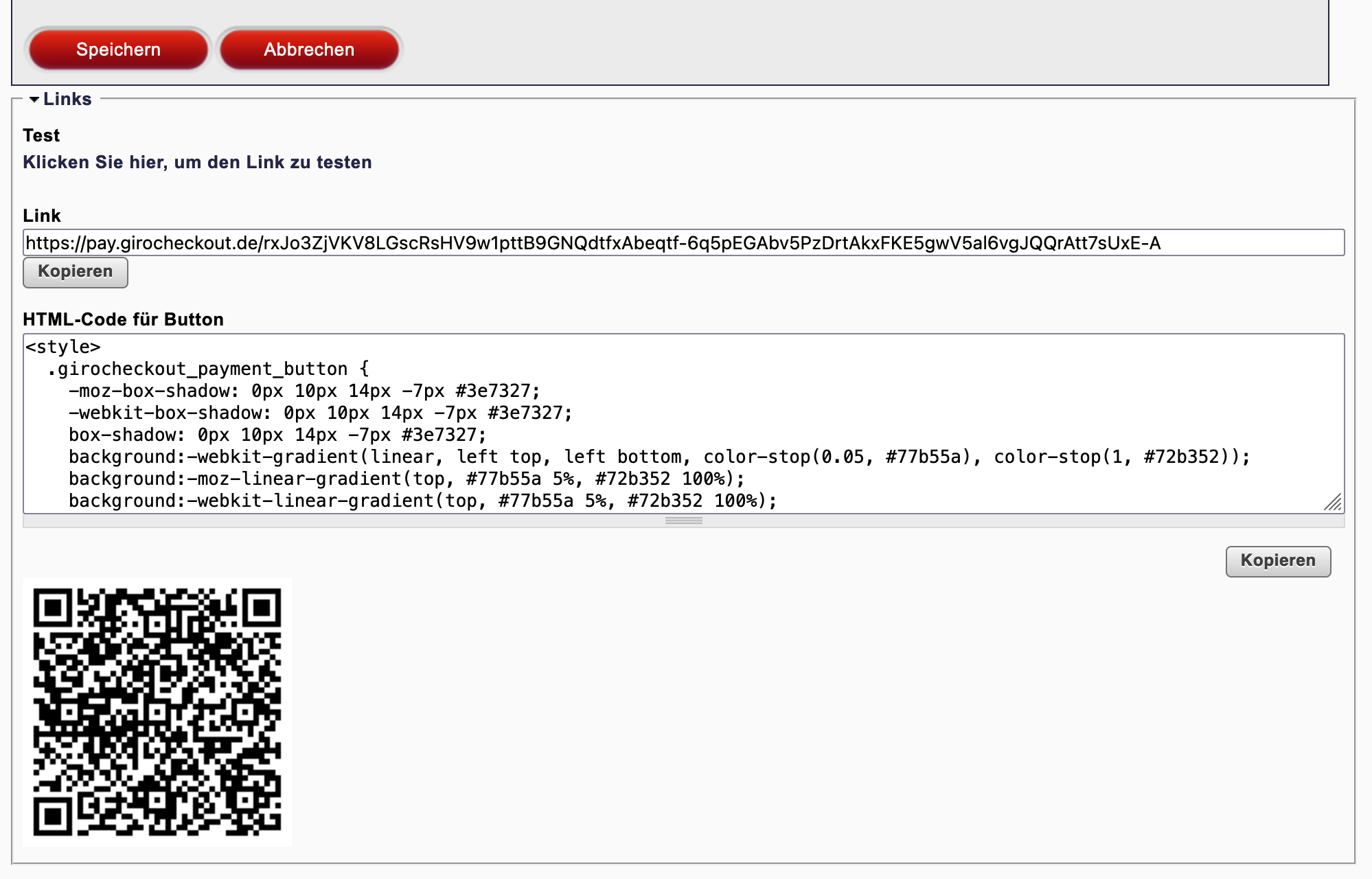This screenshot has width=1372, height=879.
Task: Click the bold 'Link' field label
Action: (42, 216)
